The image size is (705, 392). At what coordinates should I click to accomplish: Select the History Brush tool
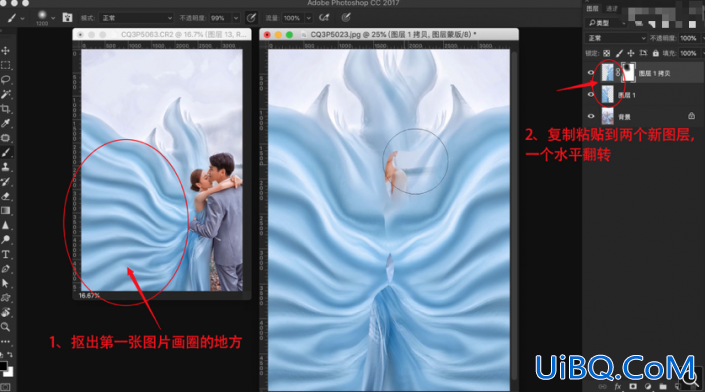(x=6, y=182)
